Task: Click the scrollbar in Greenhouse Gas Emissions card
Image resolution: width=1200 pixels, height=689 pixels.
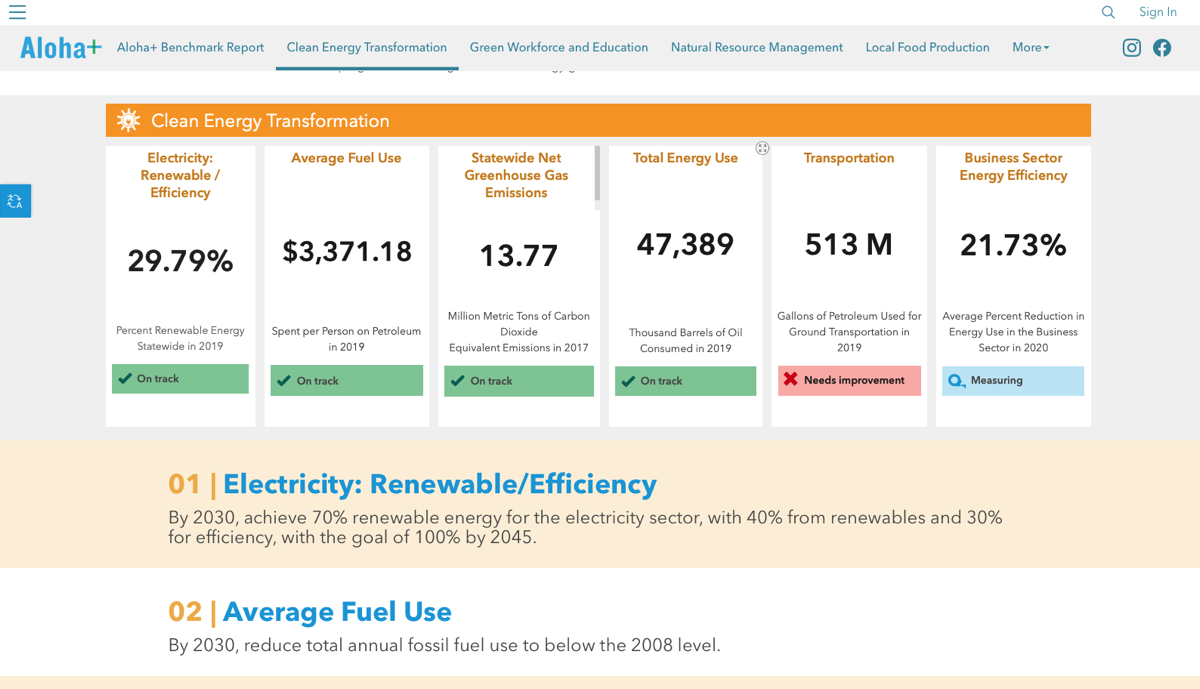Action: point(597,174)
